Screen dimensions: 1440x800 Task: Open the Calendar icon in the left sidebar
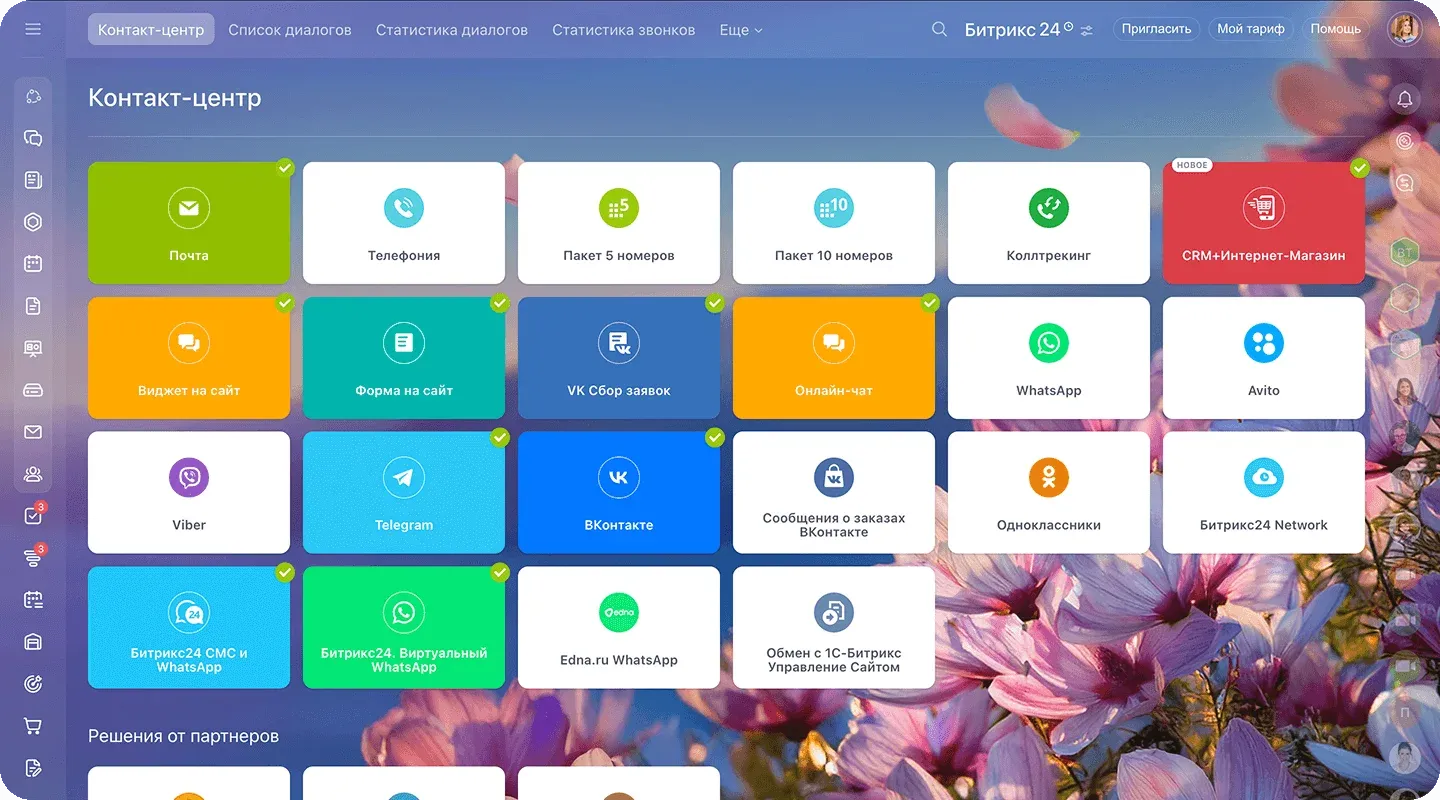(x=32, y=264)
